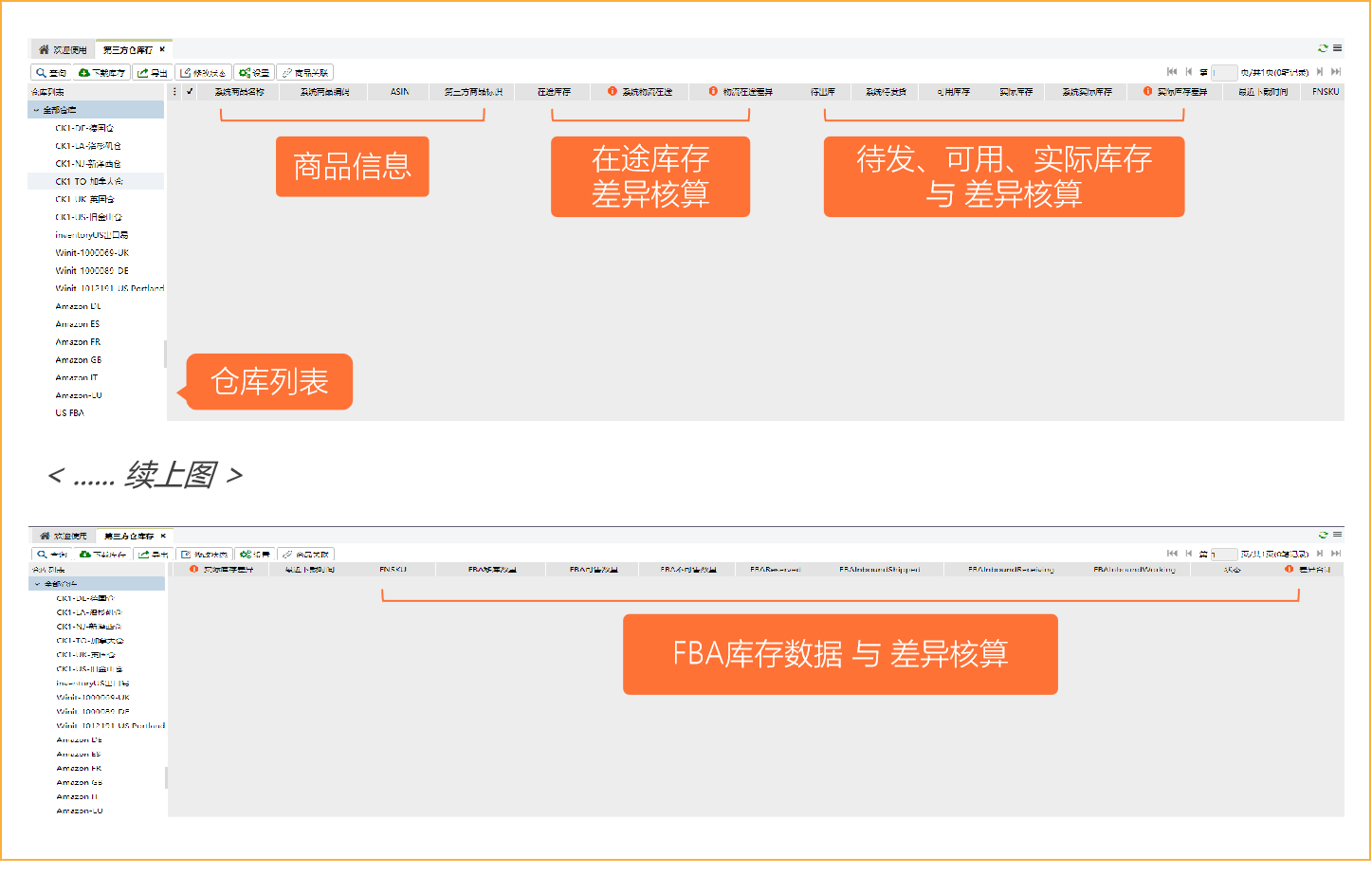Toggle the select-all checkbox in column header
Image resolution: width=1372 pixels, height=893 pixels.
191,91
